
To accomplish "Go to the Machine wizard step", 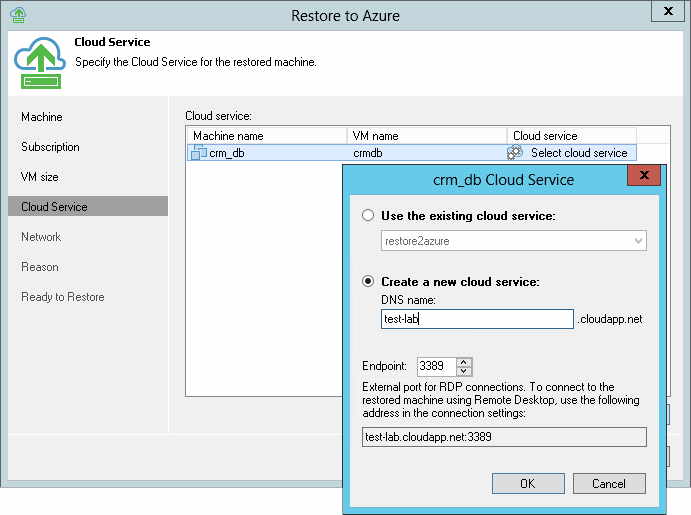I will [x=42, y=117].
